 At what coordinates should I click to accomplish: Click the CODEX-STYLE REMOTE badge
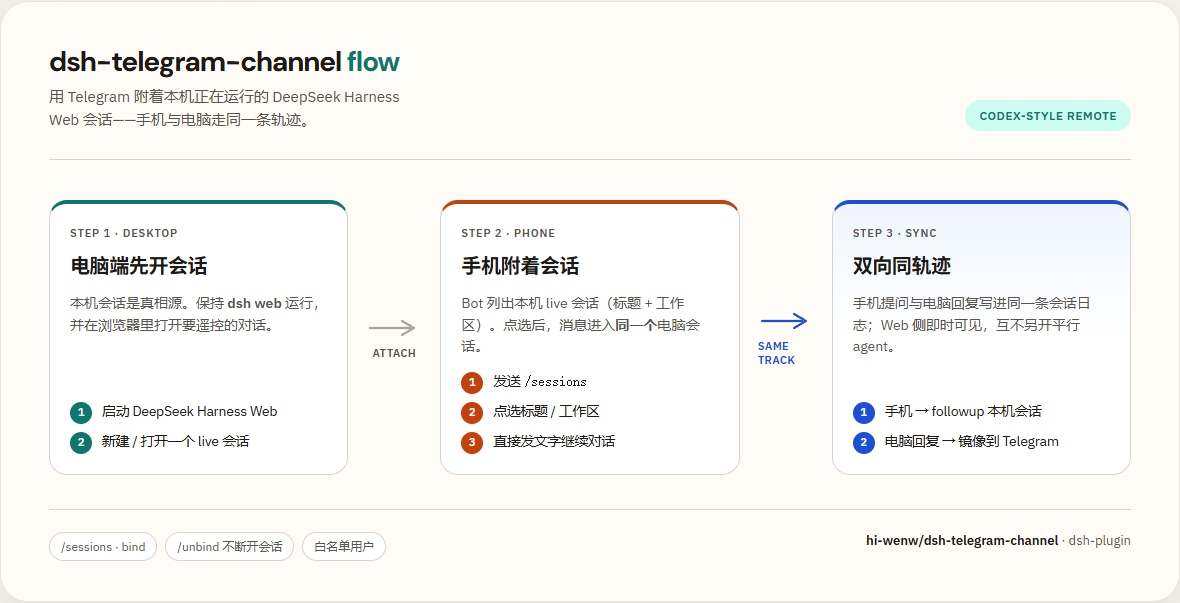1048,116
